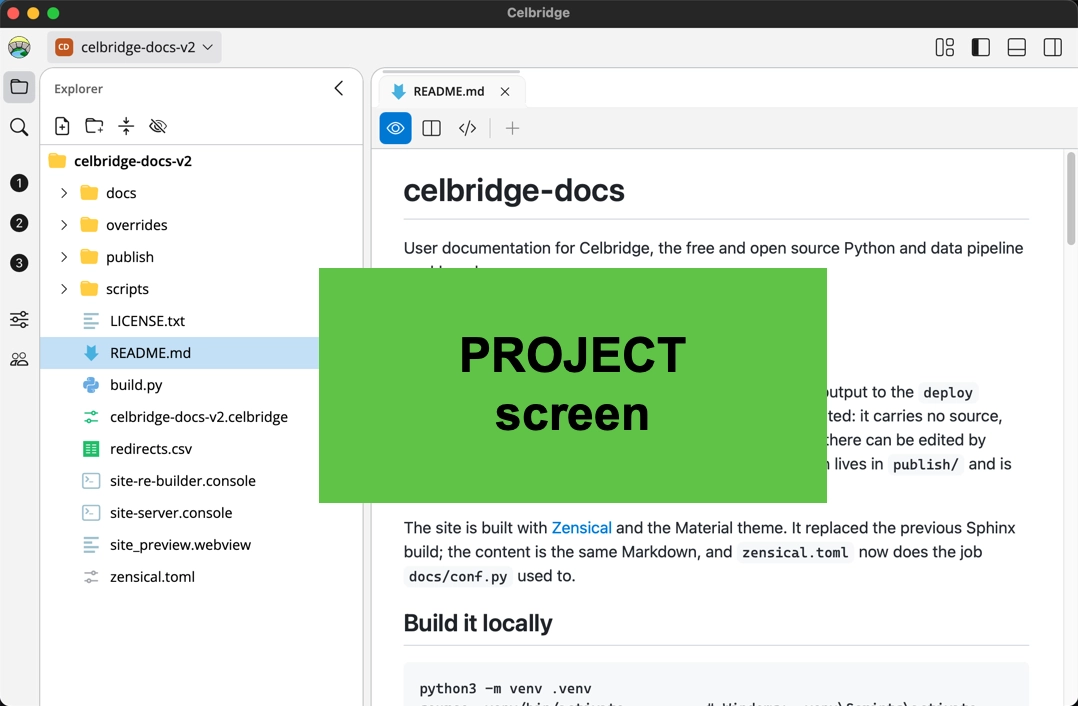Select the overrides folder icon

(89, 225)
